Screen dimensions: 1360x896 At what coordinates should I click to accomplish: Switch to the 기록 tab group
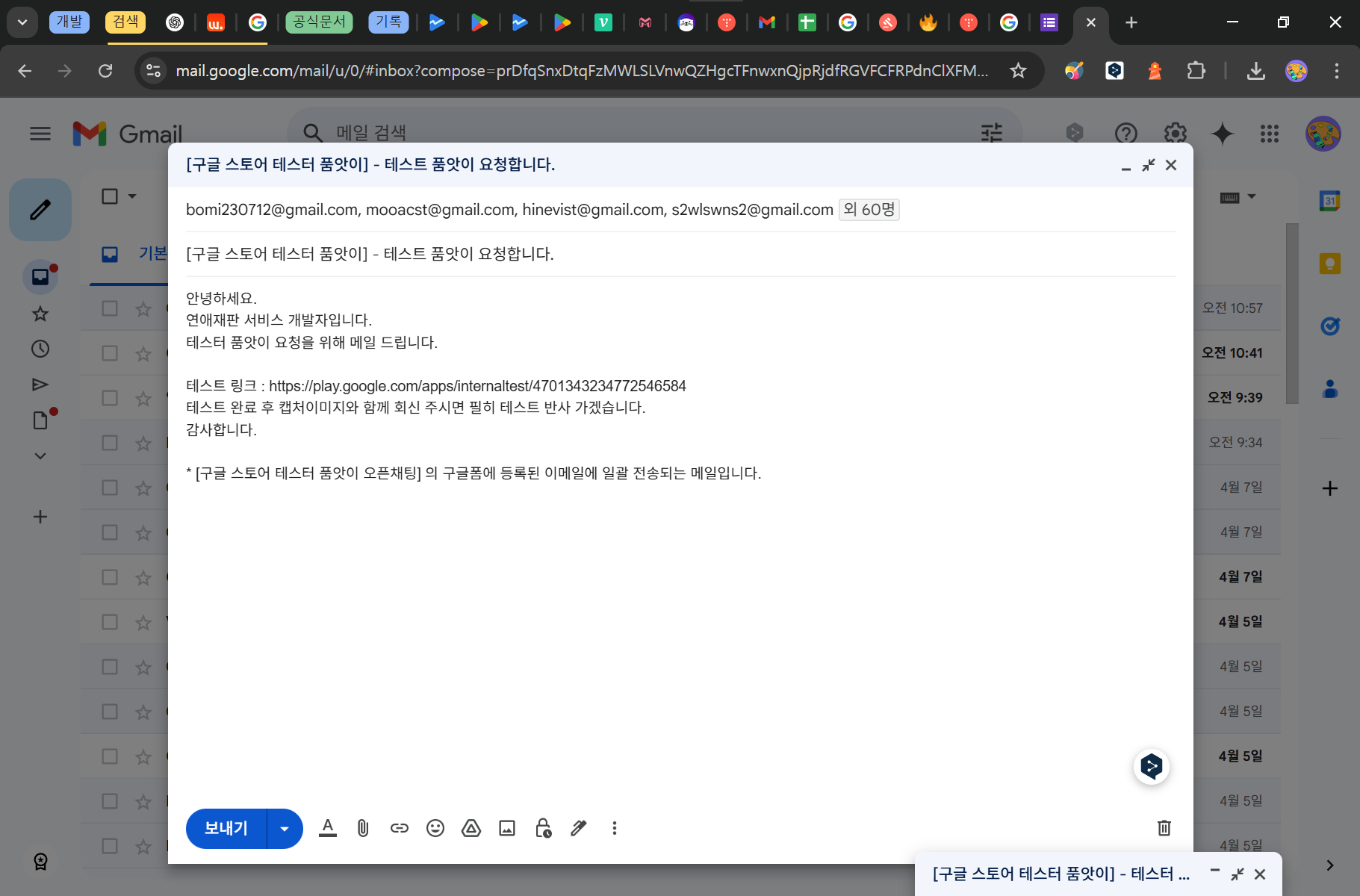(388, 22)
